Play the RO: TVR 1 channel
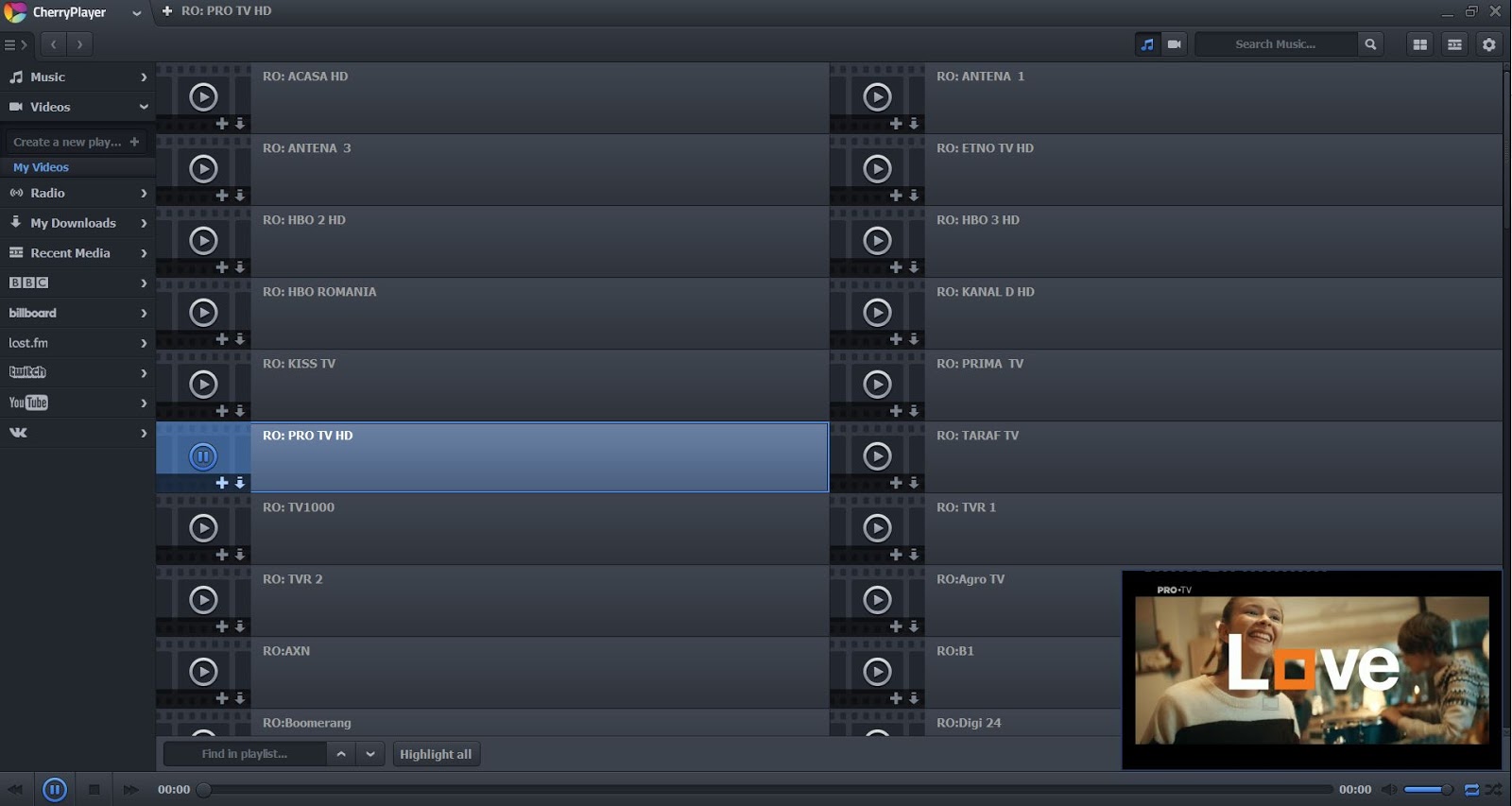This screenshot has height=806, width=1512. coord(877,528)
